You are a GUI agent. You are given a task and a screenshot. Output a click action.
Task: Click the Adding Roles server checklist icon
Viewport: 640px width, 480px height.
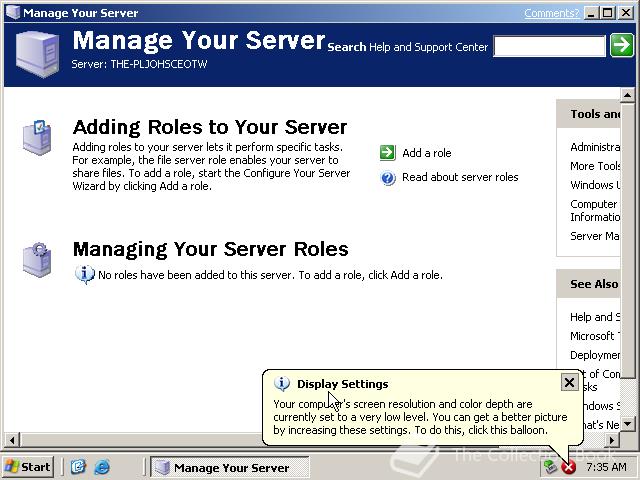click(37, 138)
